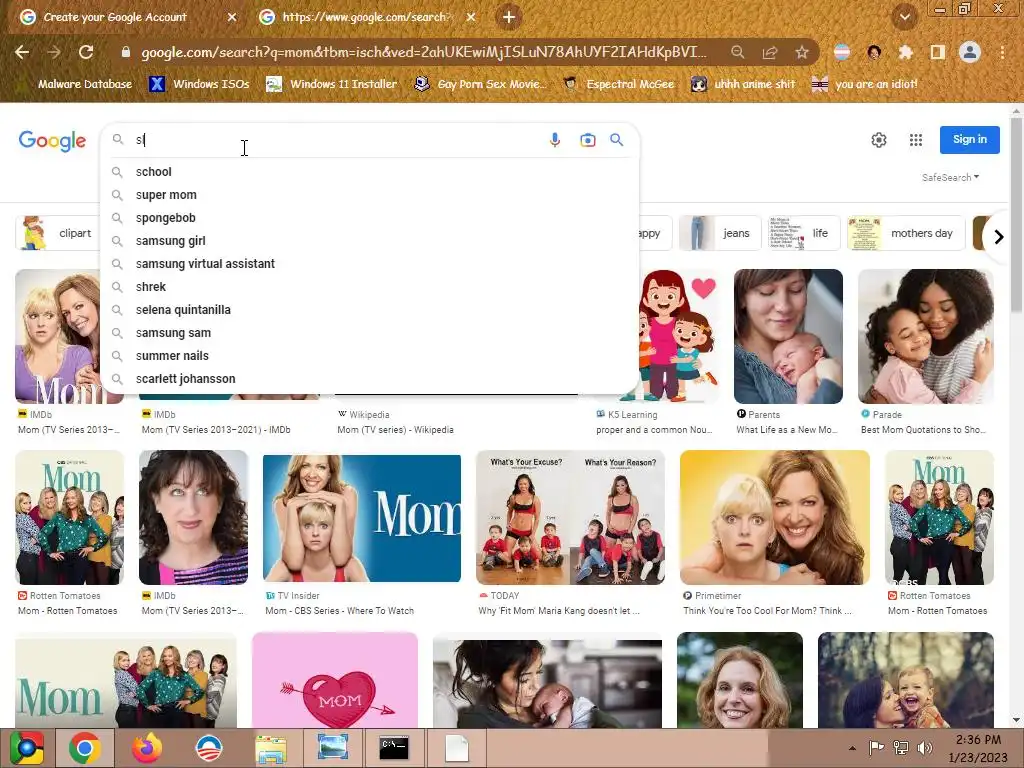Filter images by clipart chip
The height and width of the screenshot is (768, 1024).
(x=57, y=233)
